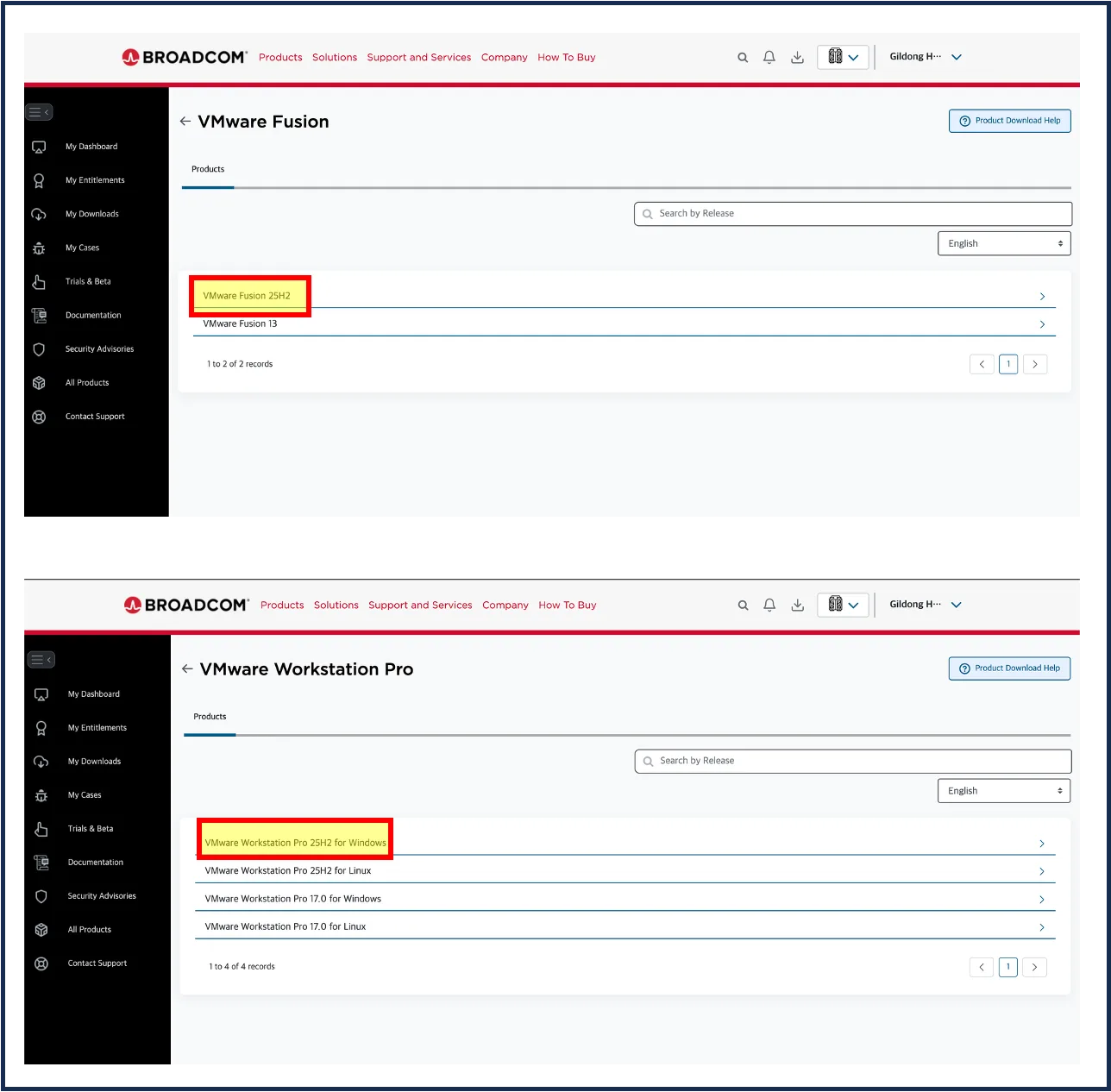The height and width of the screenshot is (1092, 1111).
Task: Go to next records page on Workstation Pro list
Action: (1035, 967)
